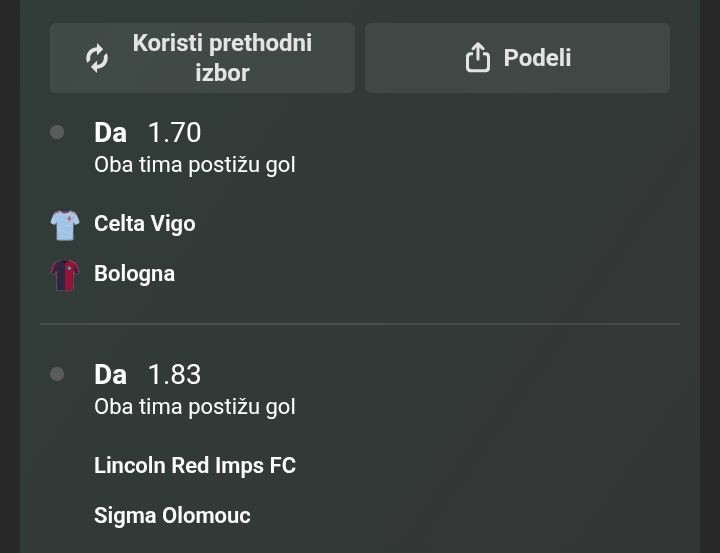Open the Bologna team name
Screen dimensions: 720x553
pos(134,273)
